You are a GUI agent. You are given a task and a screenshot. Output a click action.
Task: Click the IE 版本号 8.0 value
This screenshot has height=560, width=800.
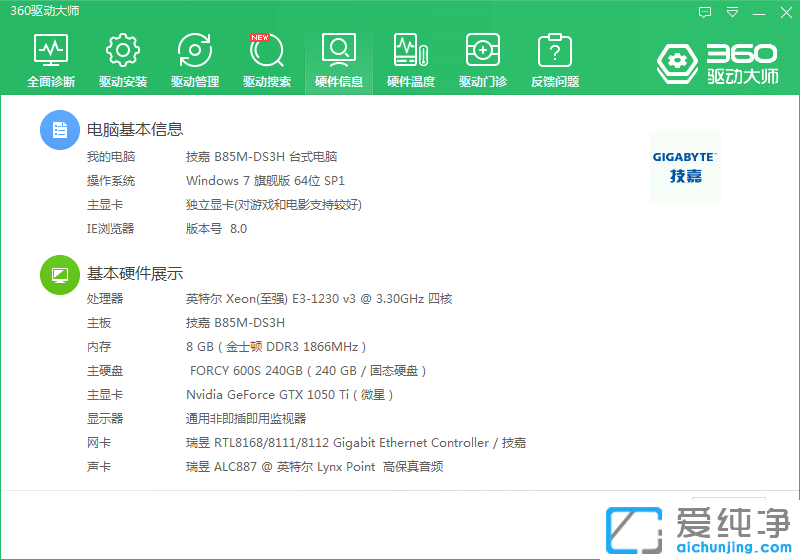[216, 228]
